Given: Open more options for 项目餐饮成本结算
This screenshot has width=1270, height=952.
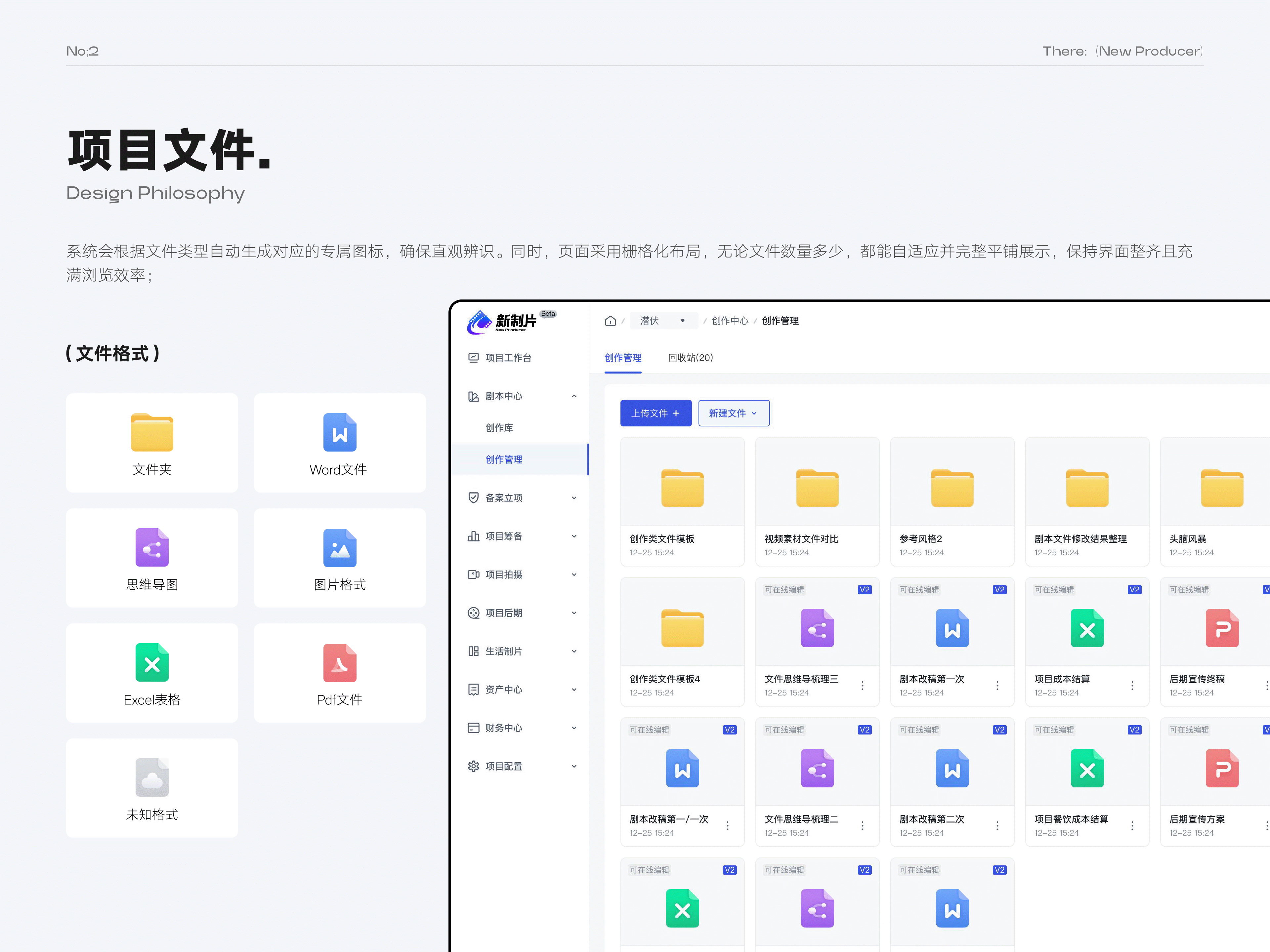Looking at the screenshot, I should (1132, 825).
